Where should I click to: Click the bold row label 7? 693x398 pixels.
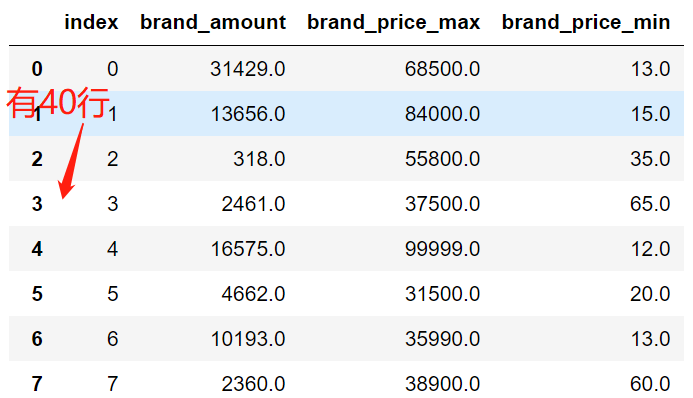click(37, 384)
